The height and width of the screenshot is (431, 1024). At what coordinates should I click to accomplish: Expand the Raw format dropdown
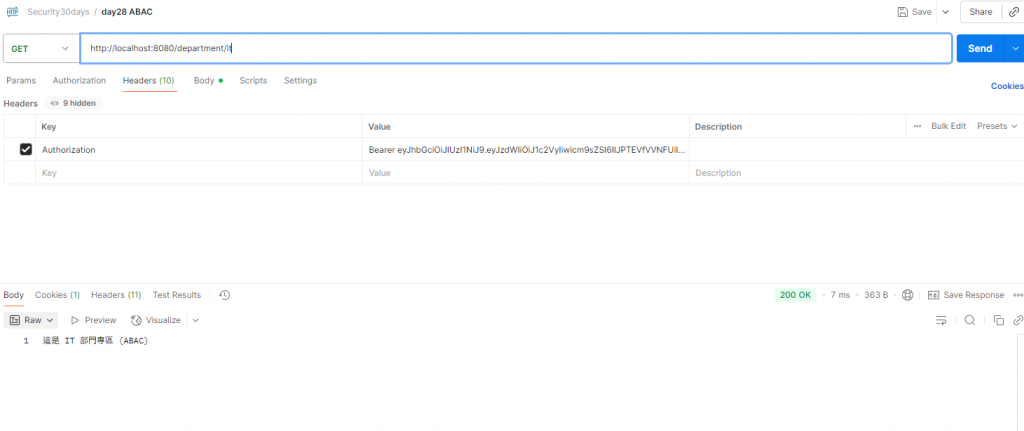[x=31, y=320]
